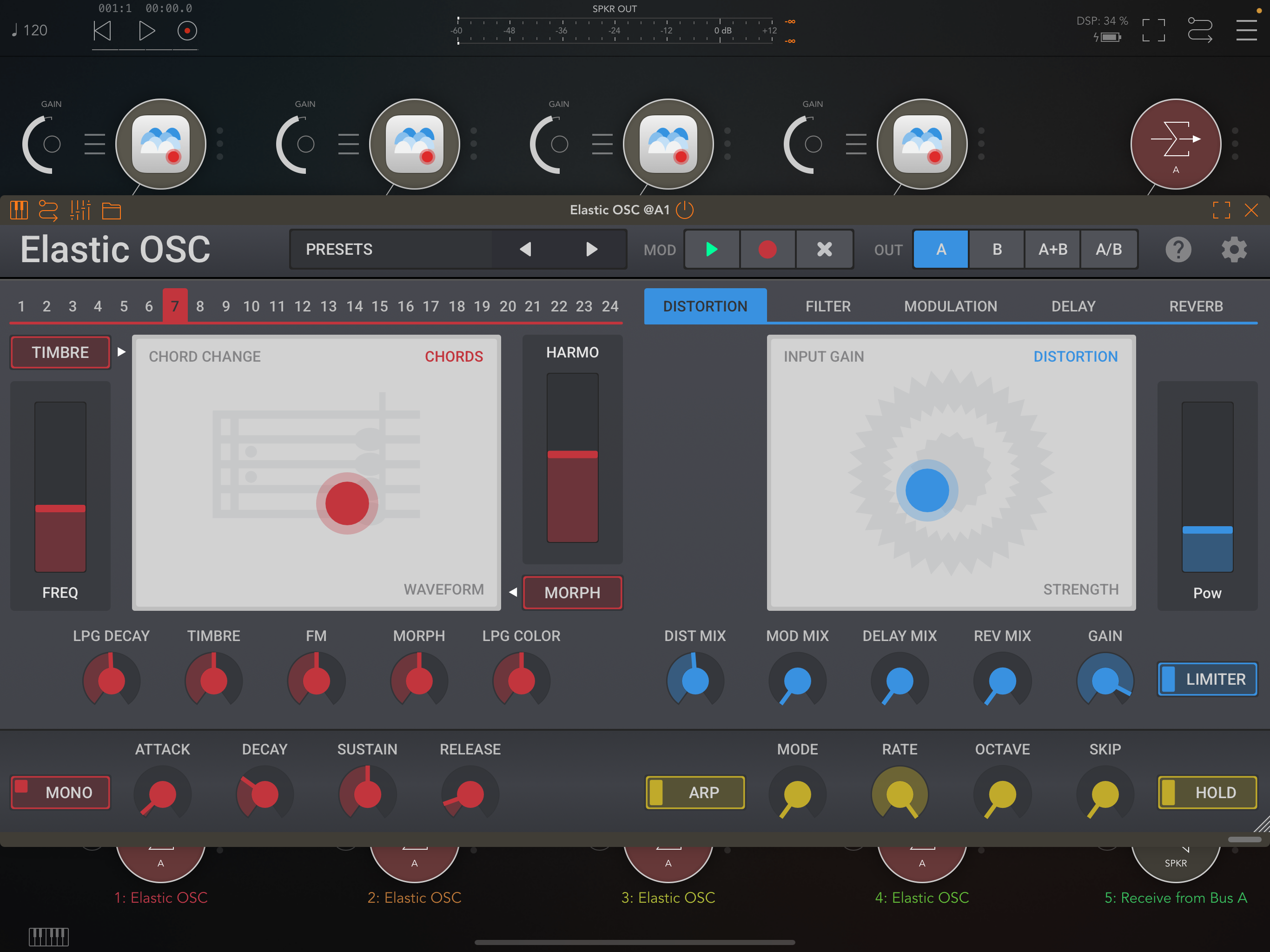
Task: Click the piano keyboard icon in orange toolbar
Action: 19,210
